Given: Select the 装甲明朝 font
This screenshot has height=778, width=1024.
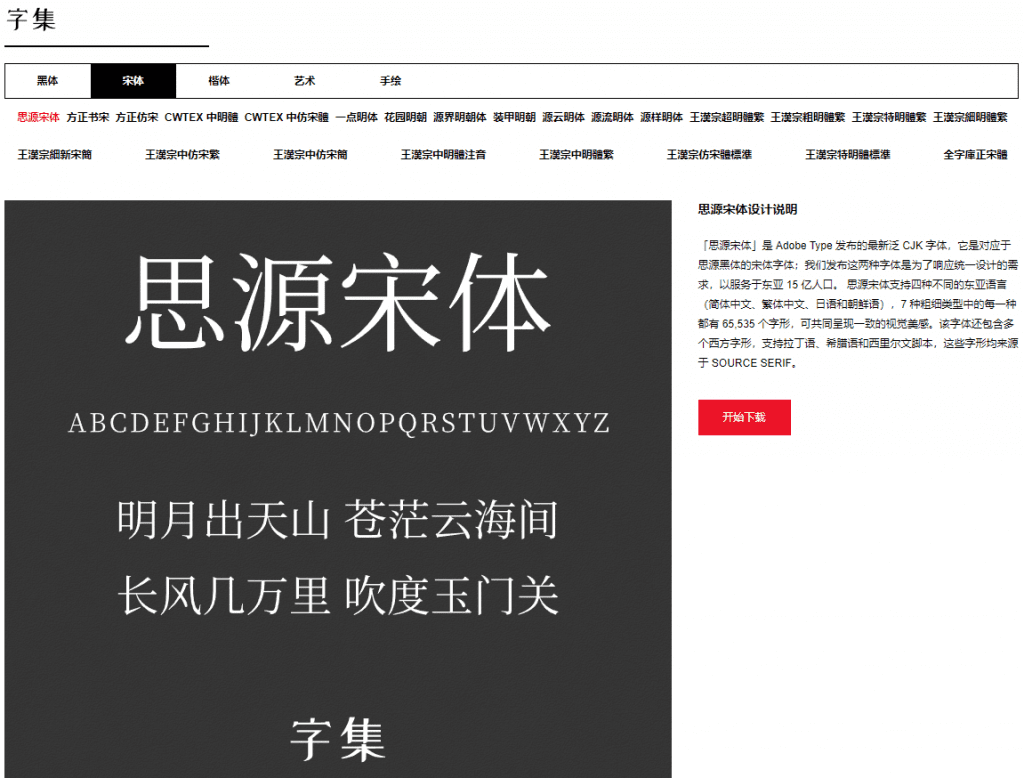Looking at the screenshot, I should tap(514, 117).
